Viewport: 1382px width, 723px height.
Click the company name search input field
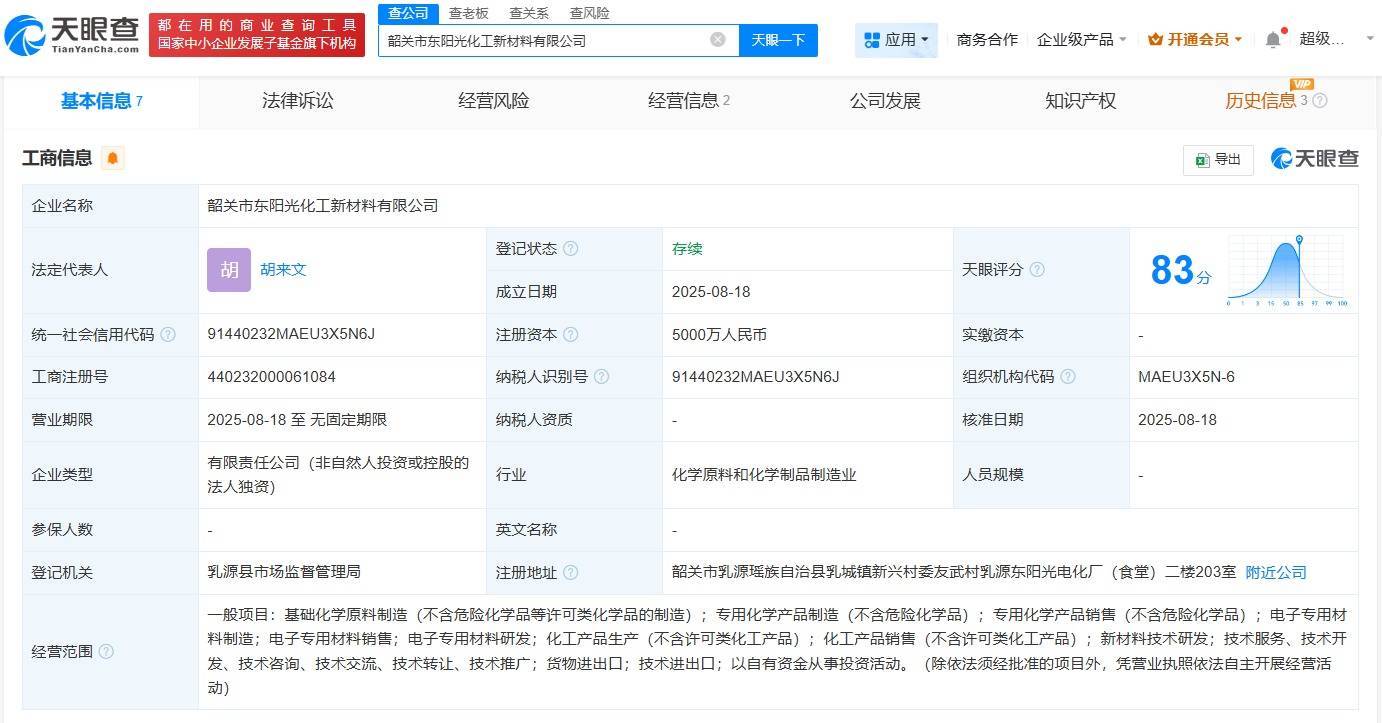point(545,41)
